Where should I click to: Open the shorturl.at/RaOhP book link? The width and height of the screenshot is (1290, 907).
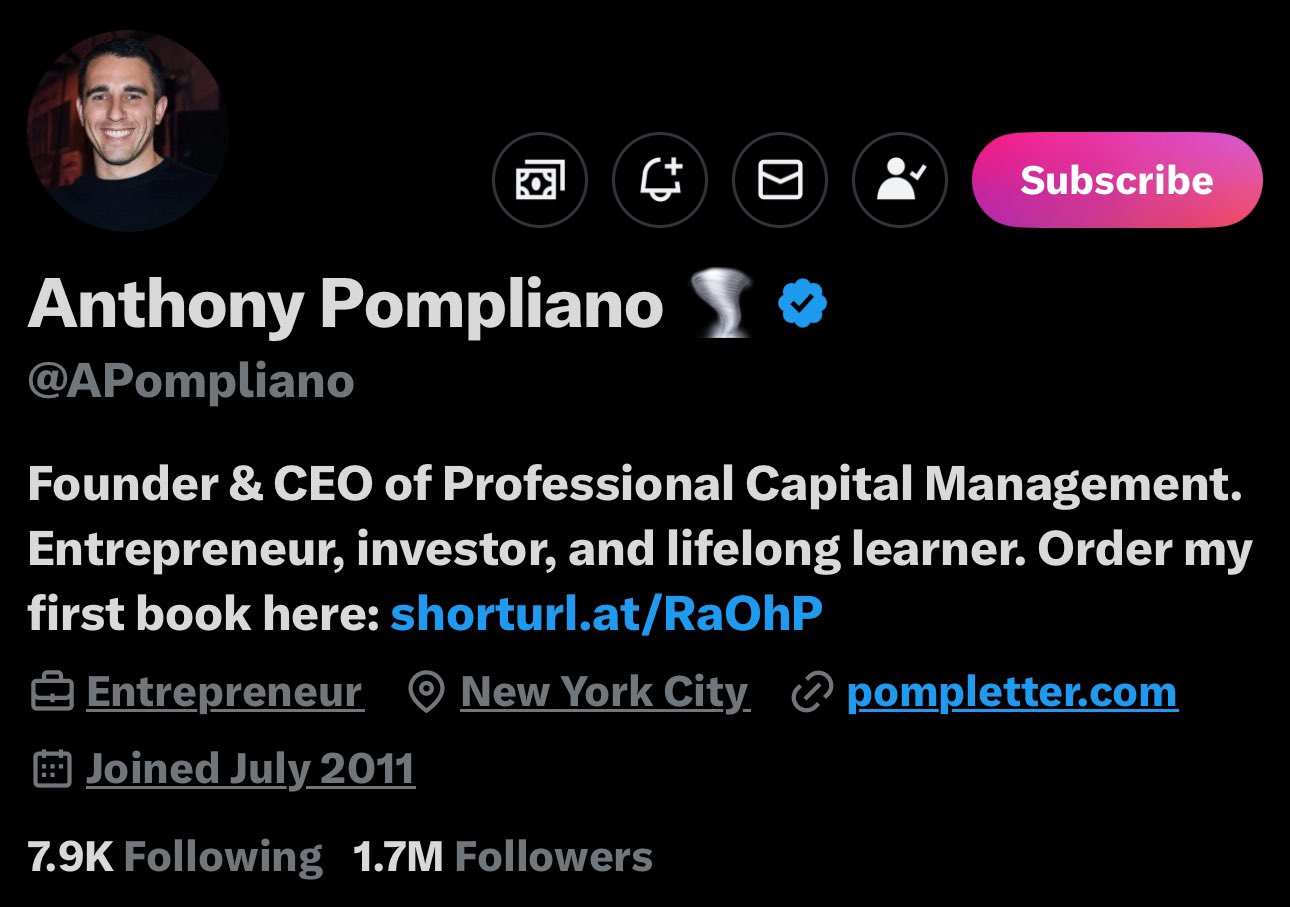pos(606,615)
